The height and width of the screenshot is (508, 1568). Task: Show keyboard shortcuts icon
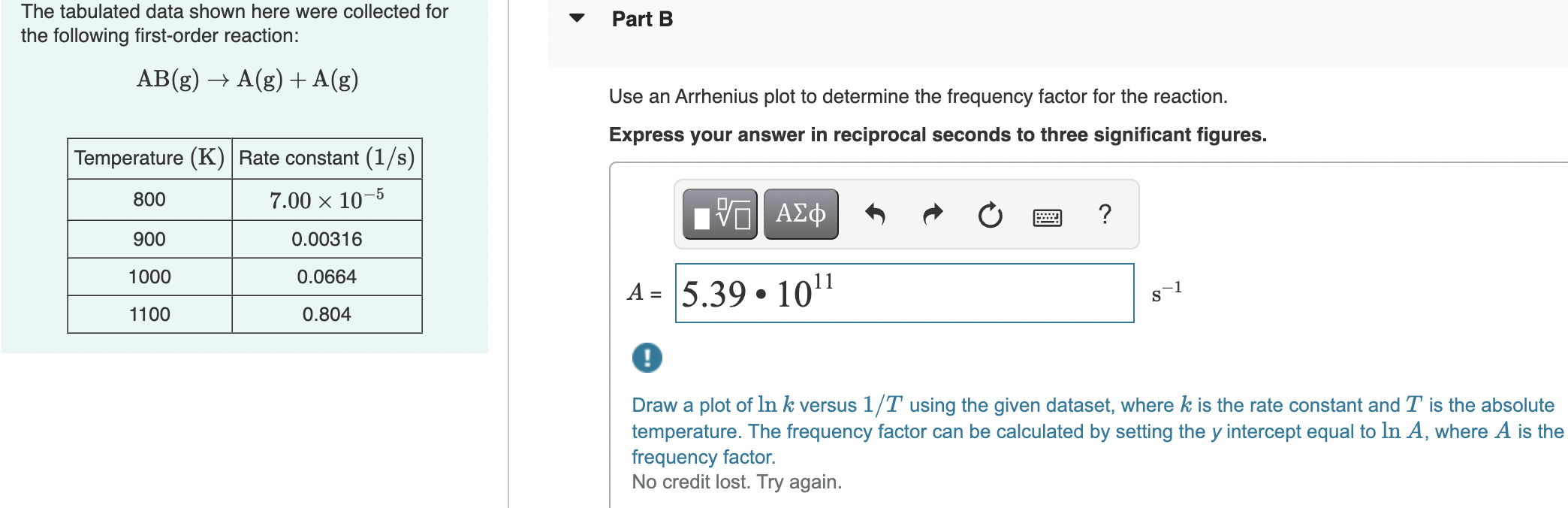(x=1047, y=217)
